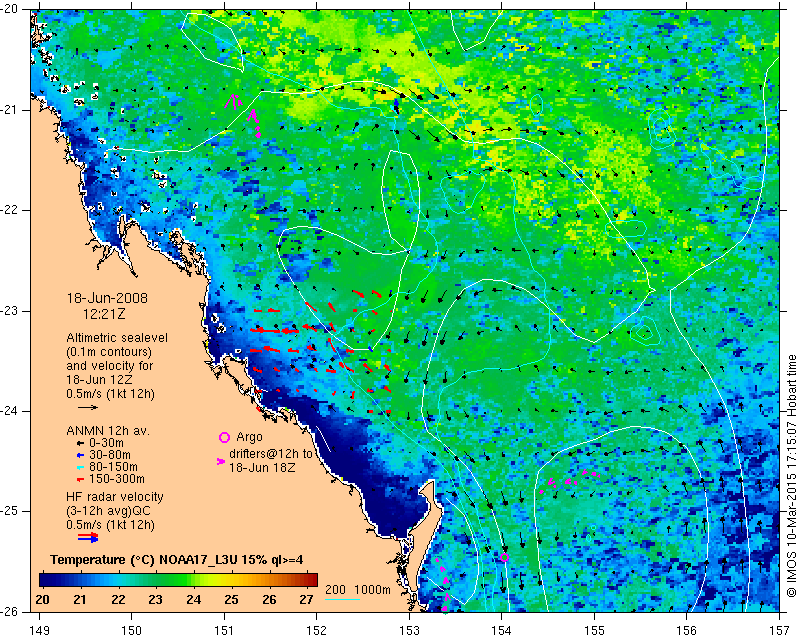Screen dimensions: 800x640
Task: Click the '150' longitude axis label
Action: coord(132,631)
